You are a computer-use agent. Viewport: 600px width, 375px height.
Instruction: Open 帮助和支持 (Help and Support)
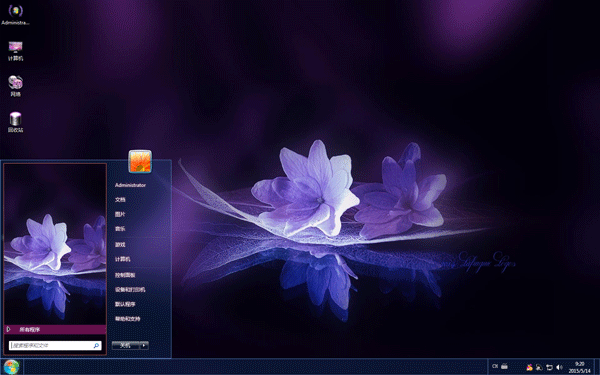pyautogui.click(x=127, y=319)
